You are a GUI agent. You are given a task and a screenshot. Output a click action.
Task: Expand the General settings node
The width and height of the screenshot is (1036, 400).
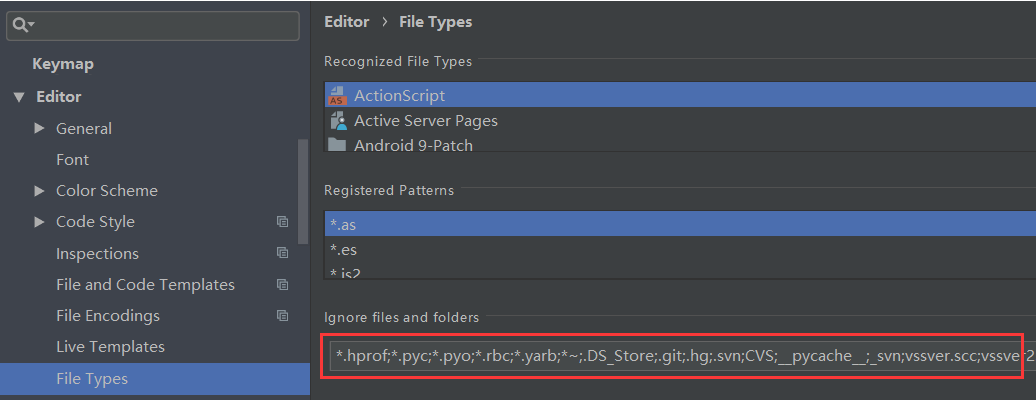(x=39, y=129)
